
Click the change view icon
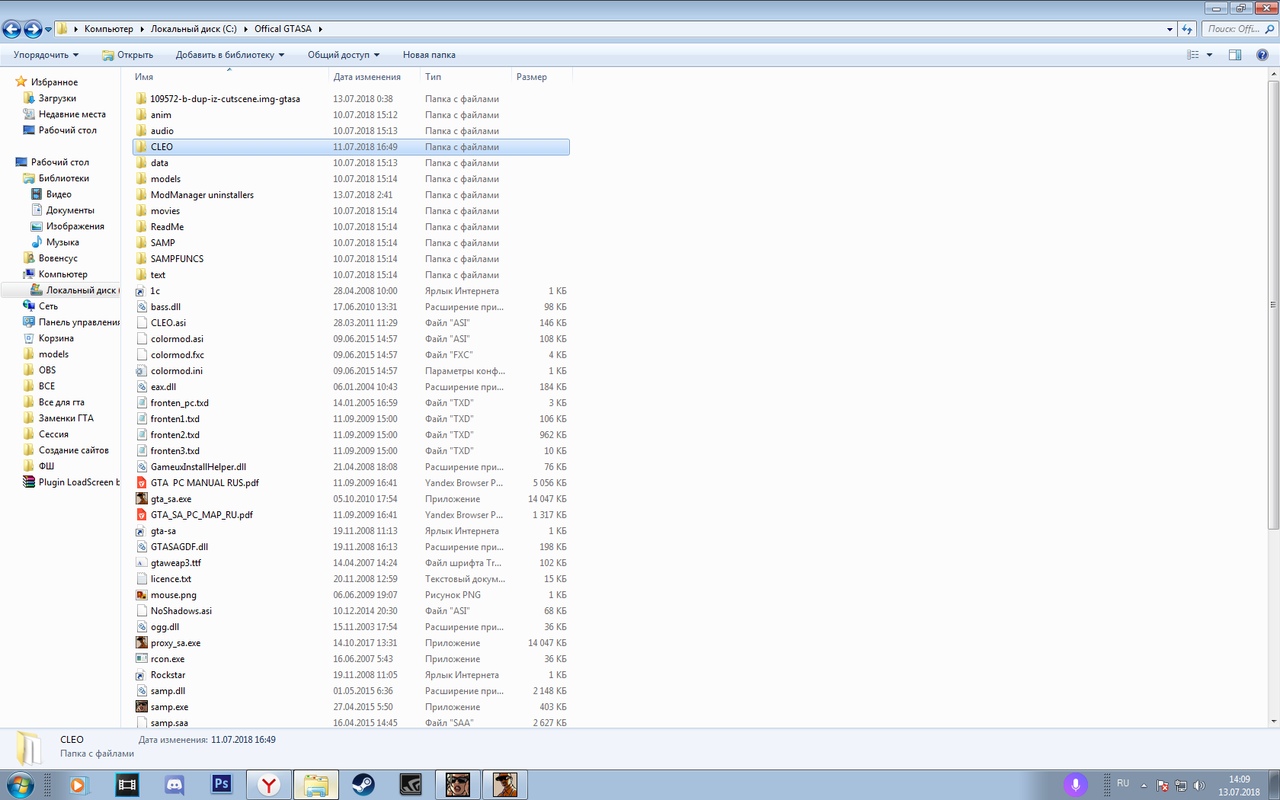click(1192, 55)
